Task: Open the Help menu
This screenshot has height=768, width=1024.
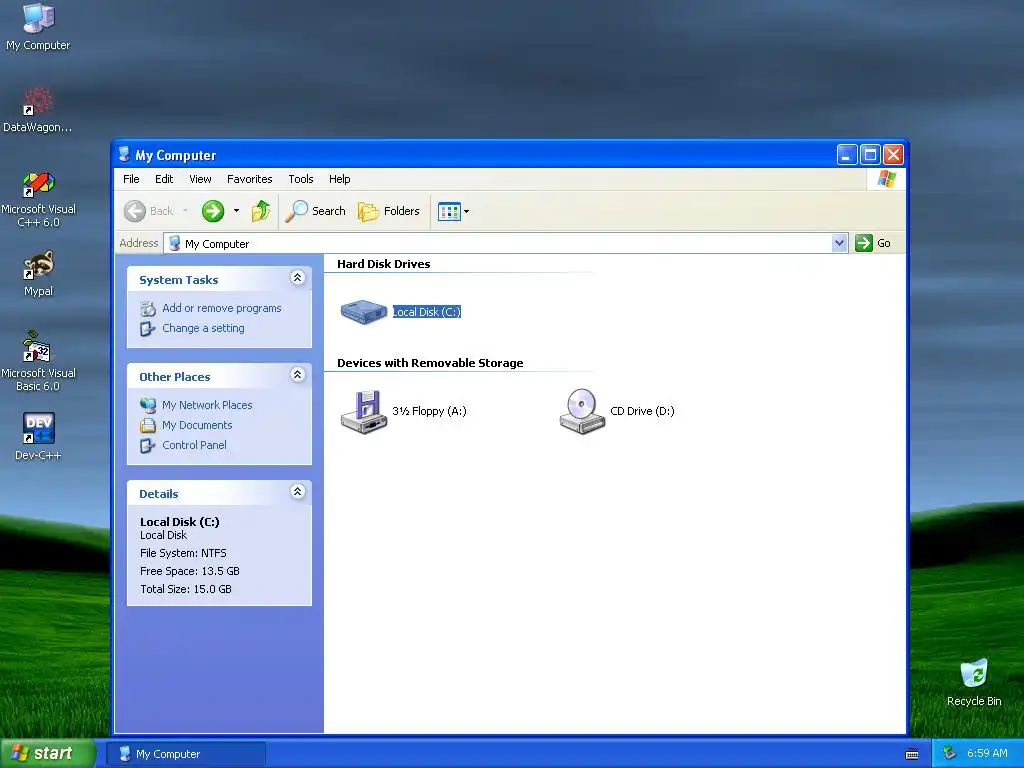Action: tap(339, 179)
